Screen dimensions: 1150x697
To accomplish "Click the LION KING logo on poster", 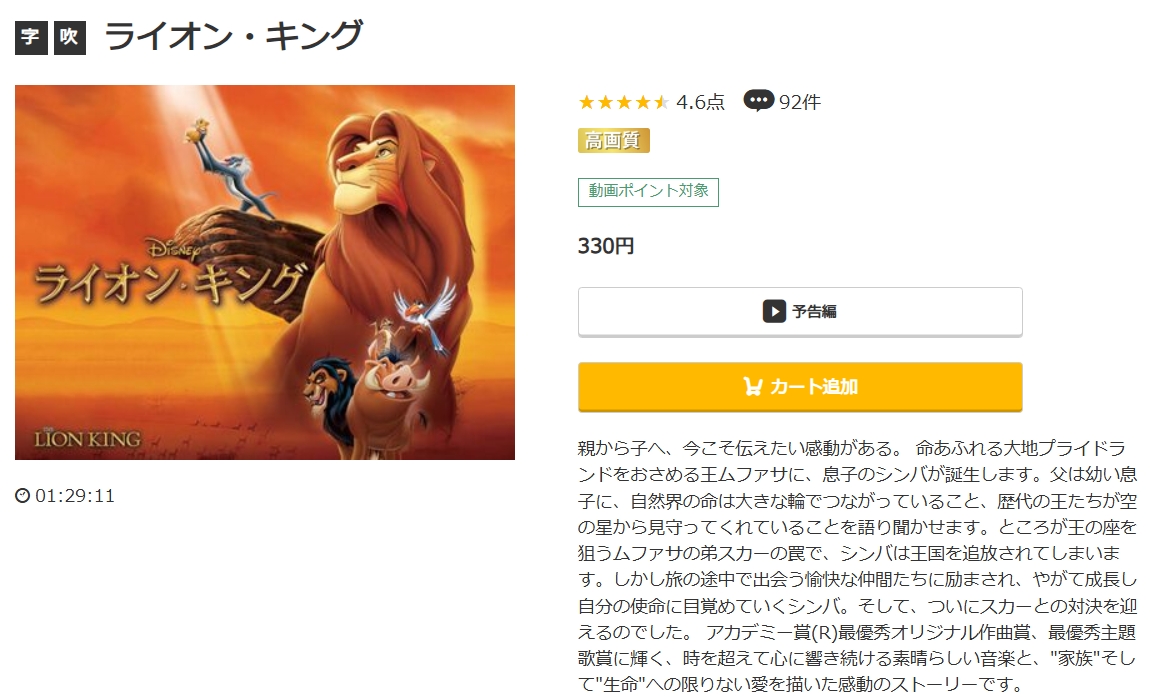I will tap(87, 439).
